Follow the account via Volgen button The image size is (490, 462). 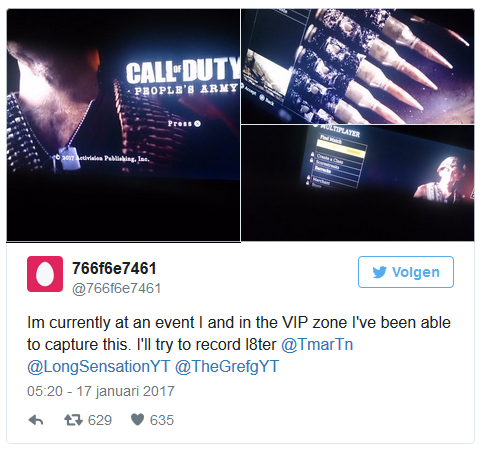[x=406, y=272]
